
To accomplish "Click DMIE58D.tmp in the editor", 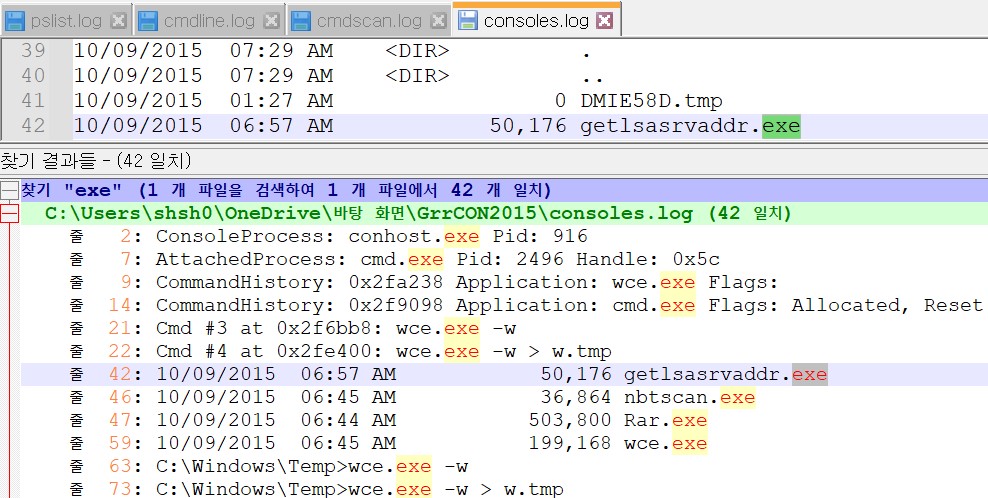I will tap(652, 101).
